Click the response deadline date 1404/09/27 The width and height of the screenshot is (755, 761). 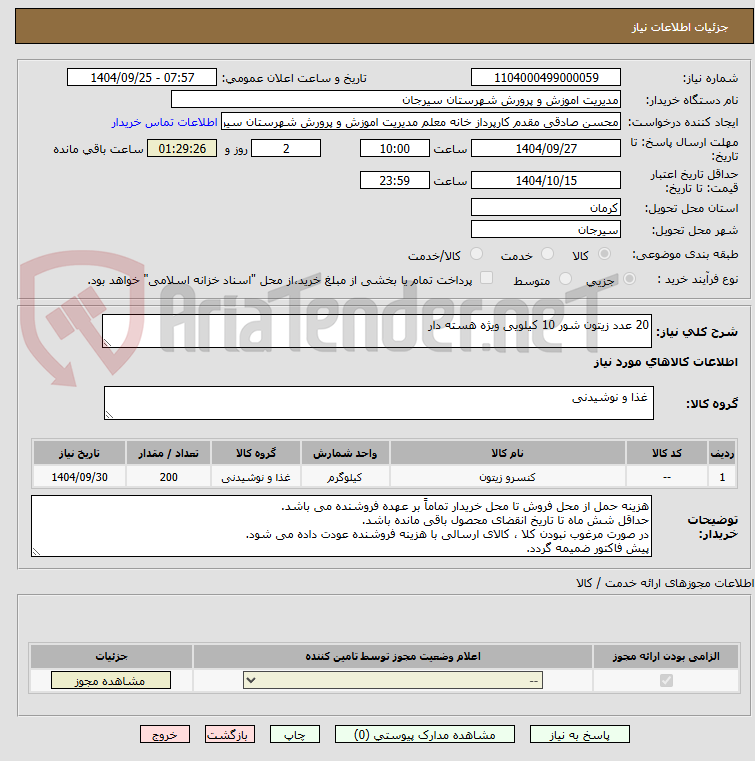point(545,149)
